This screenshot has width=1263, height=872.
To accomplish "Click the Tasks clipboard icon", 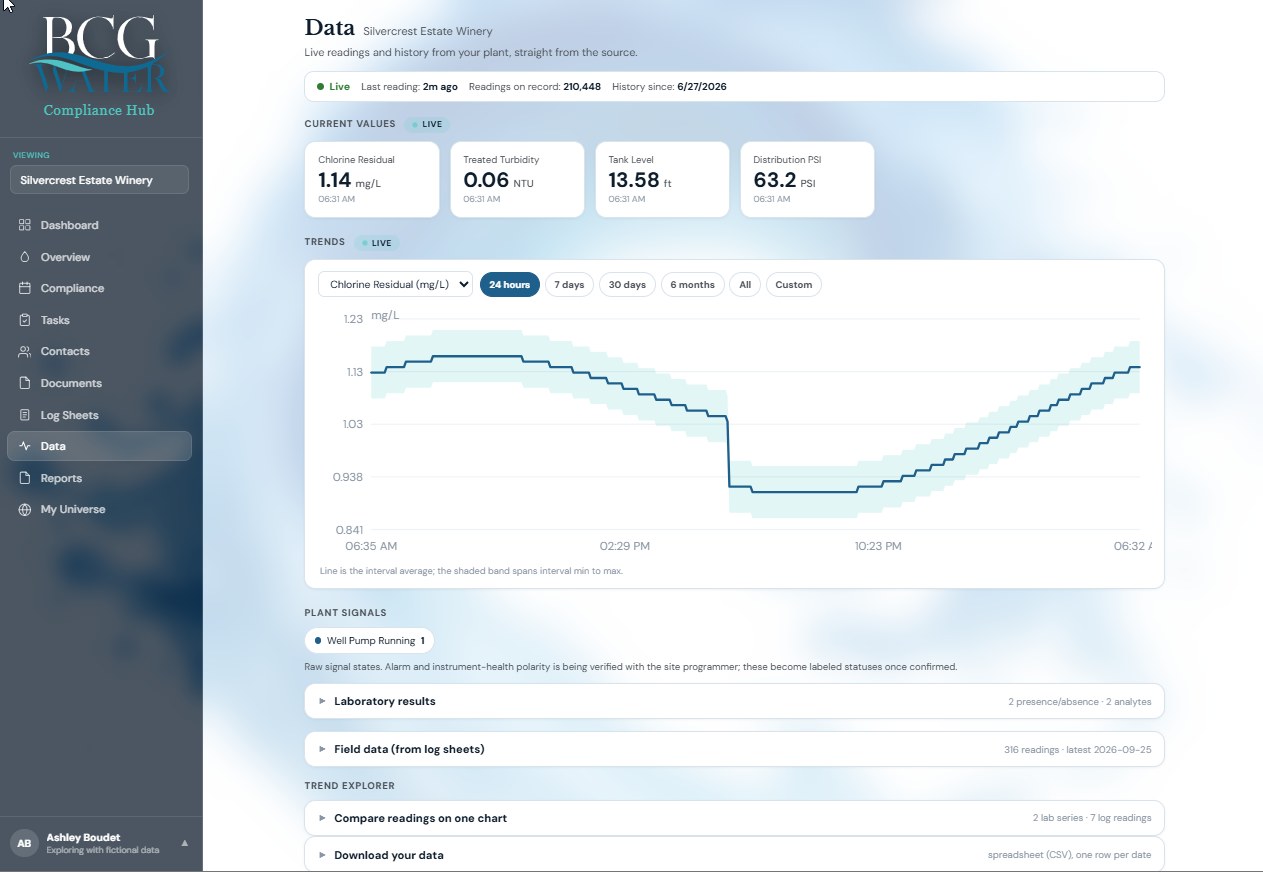I will pos(25,320).
